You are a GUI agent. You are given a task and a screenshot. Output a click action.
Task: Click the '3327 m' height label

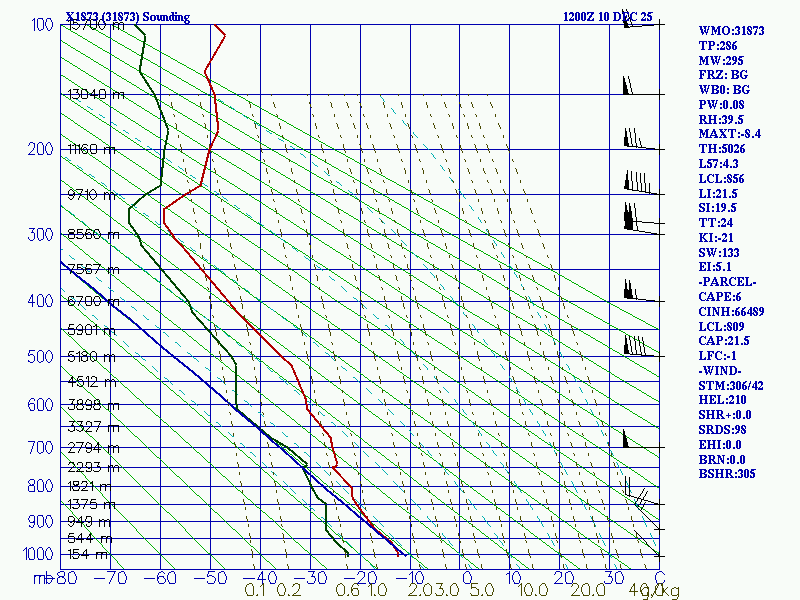pyautogui.click(x=93, y=426)
